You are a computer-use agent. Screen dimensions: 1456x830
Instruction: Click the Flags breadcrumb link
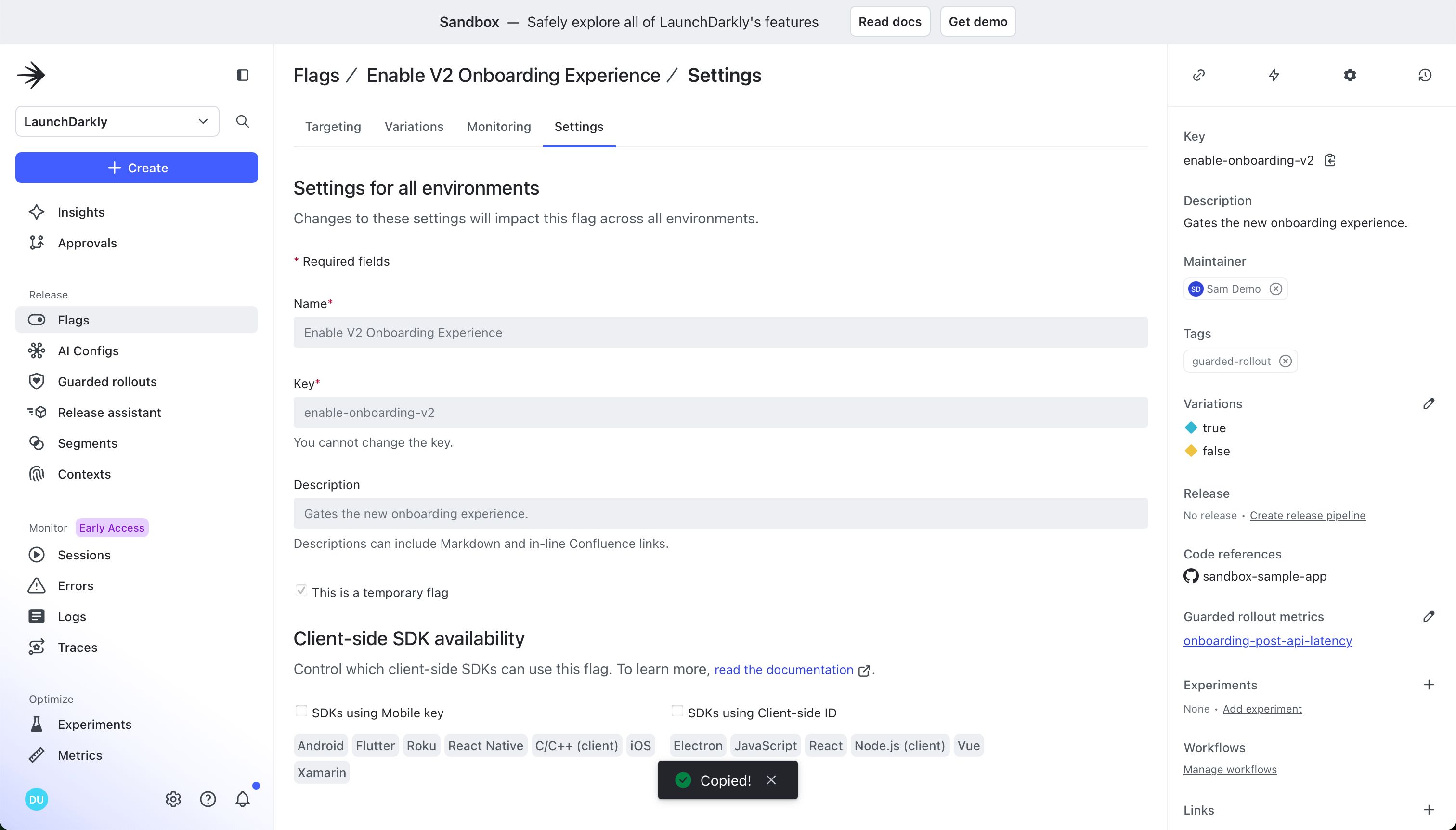pyautogui.click(x=316, y=75)
